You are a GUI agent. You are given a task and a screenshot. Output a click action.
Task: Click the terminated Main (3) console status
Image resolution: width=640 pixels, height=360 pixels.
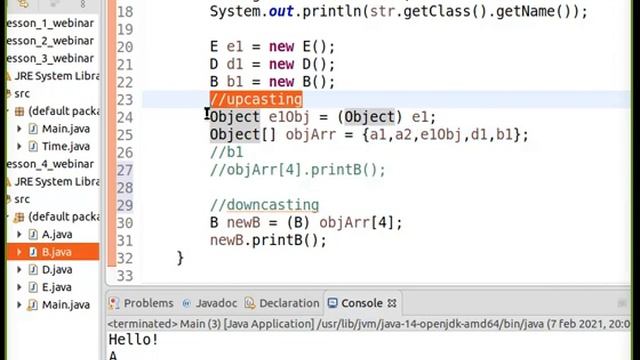coord(369,324)
